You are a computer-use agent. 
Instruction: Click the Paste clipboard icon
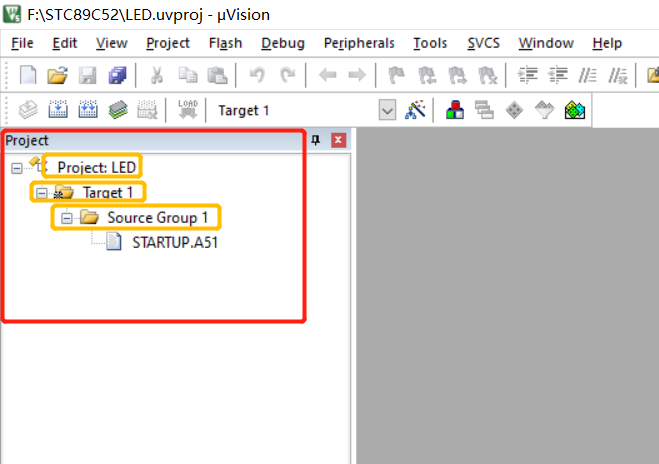pos(217,76)
